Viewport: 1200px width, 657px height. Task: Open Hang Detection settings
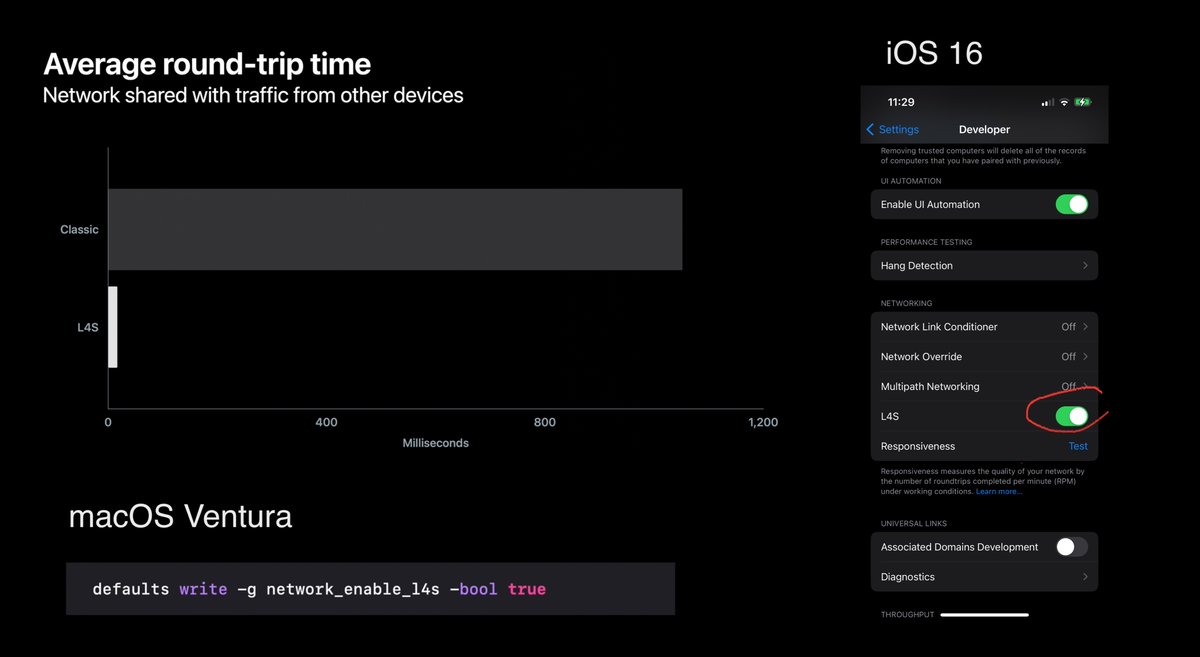click(x=984, y=265)
